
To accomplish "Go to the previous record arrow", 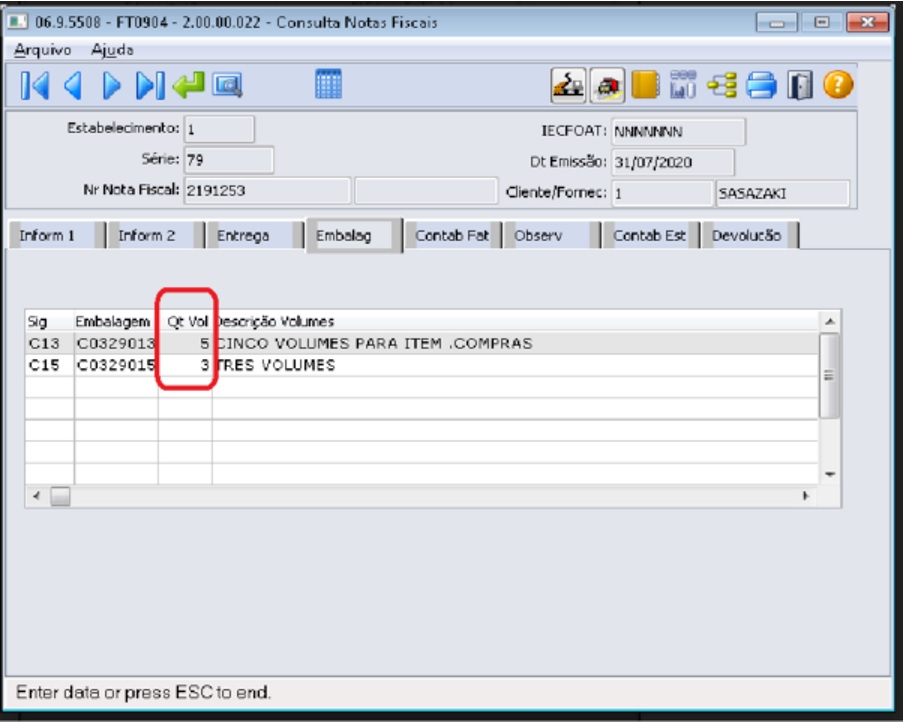I will [73, 86].
